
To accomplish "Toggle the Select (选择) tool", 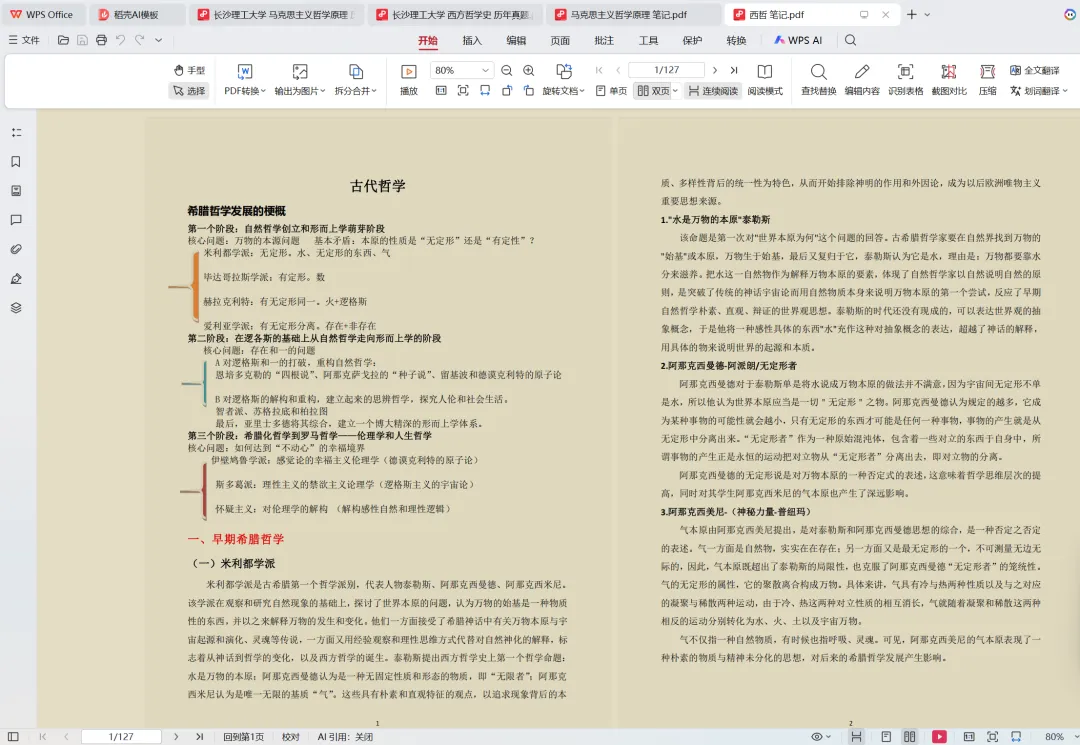I will (x=189, y=90).
